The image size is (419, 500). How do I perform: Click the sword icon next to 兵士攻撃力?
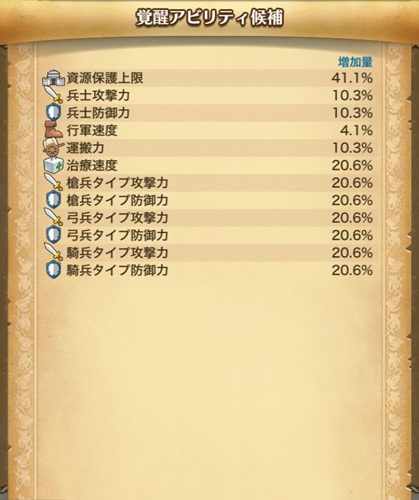click(53, 95)
